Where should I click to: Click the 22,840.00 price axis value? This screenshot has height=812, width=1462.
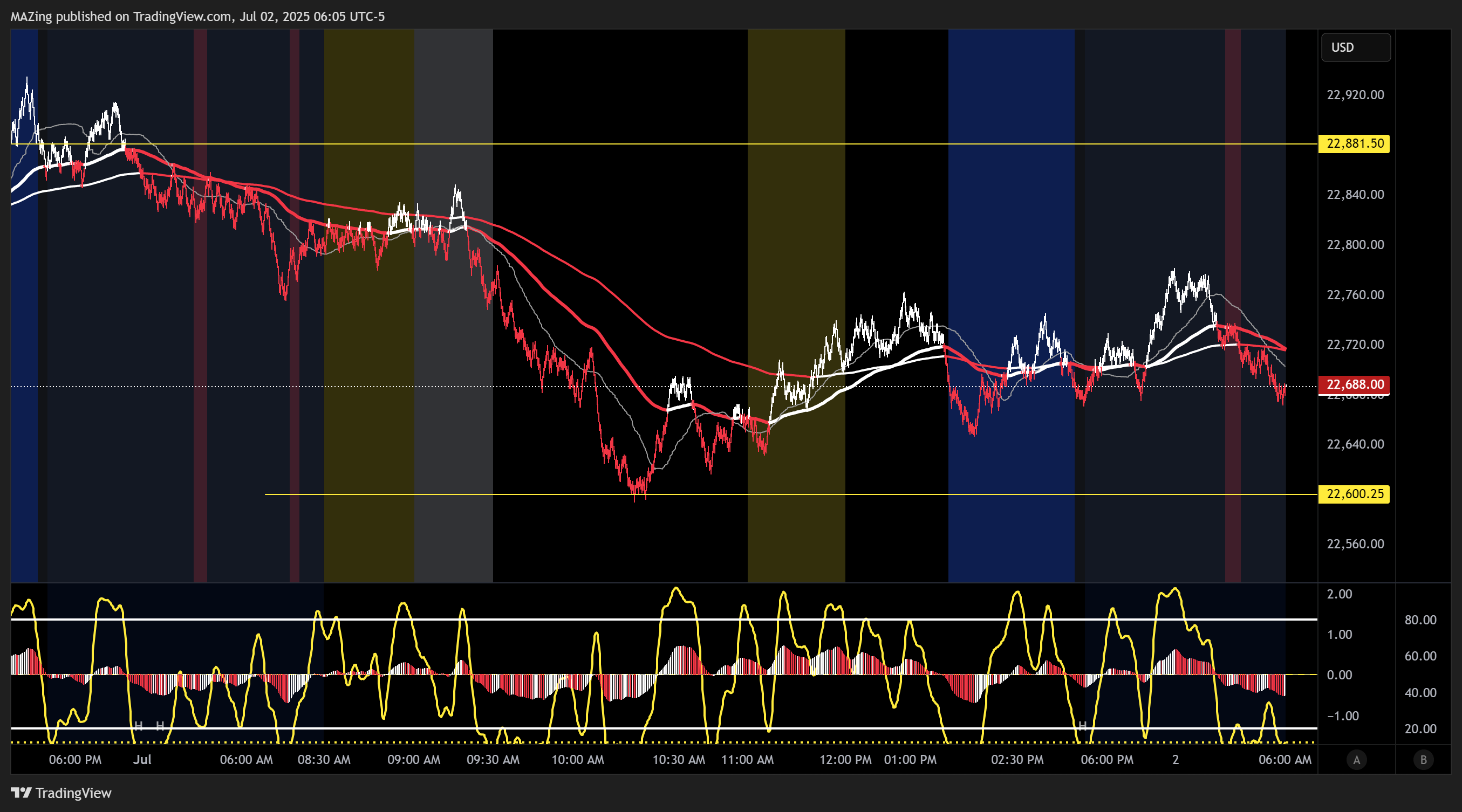coord(1355,195)
